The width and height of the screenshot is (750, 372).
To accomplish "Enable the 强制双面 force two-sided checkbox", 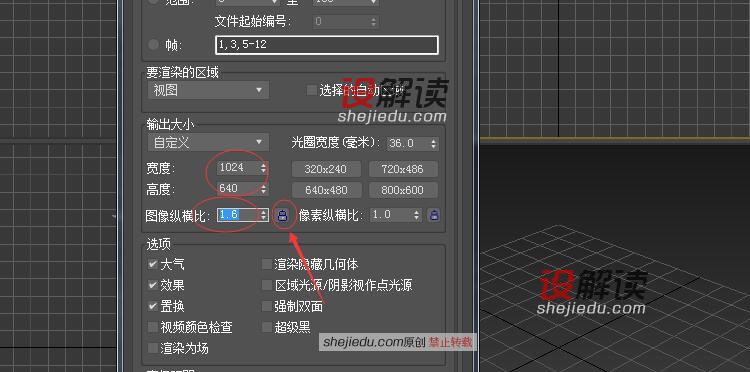I will pos(266,306).
